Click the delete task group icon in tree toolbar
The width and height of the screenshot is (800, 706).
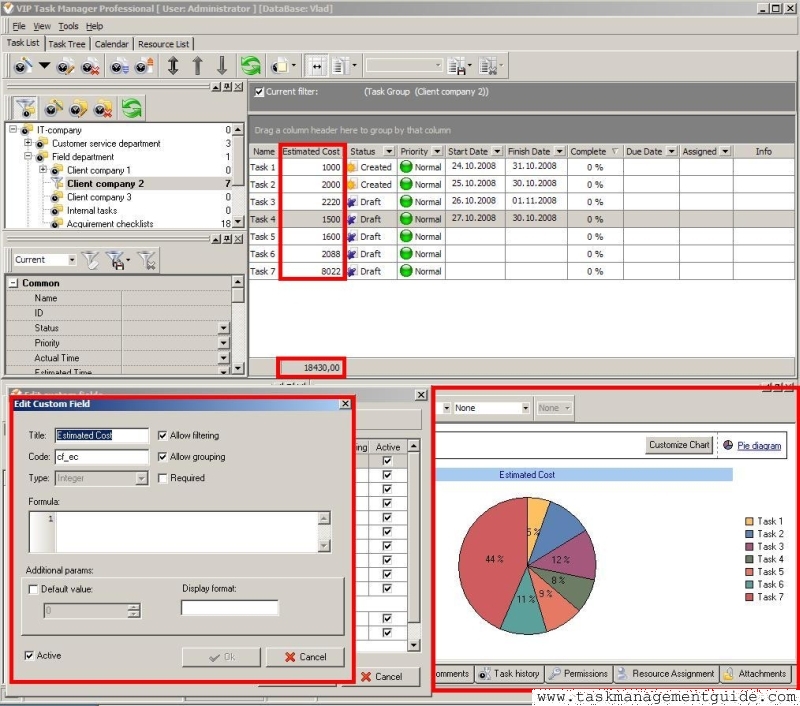pyautogui.click(x=104, y=108)
